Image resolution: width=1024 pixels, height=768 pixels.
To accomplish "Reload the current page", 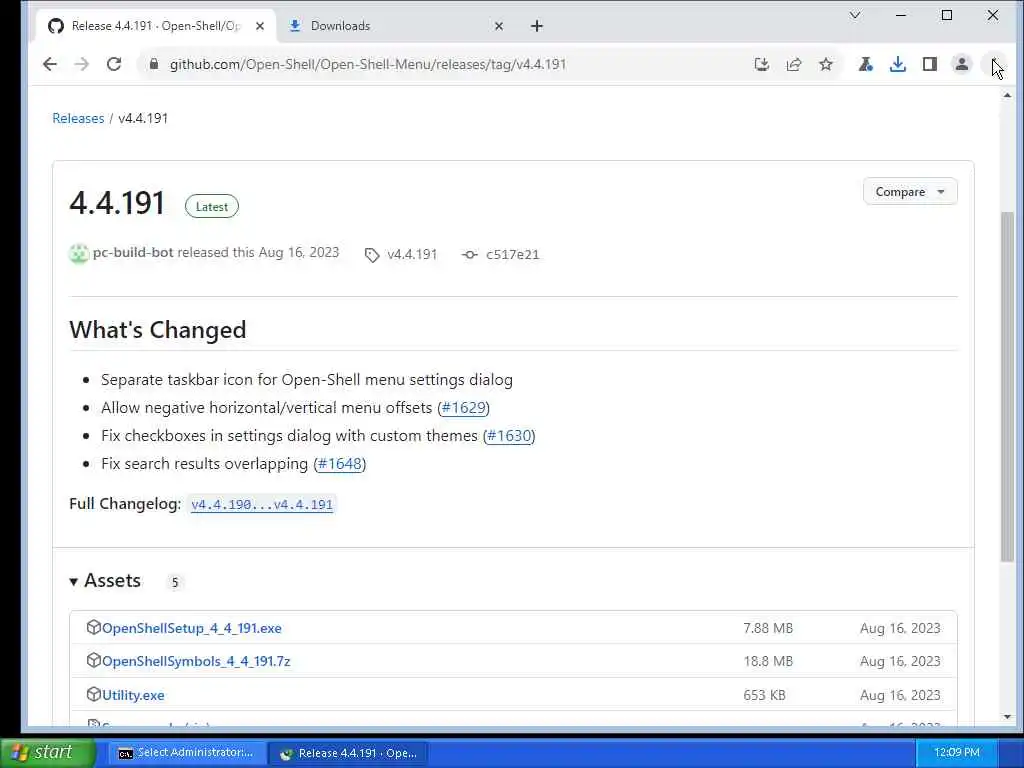I will tap(114, 64).
